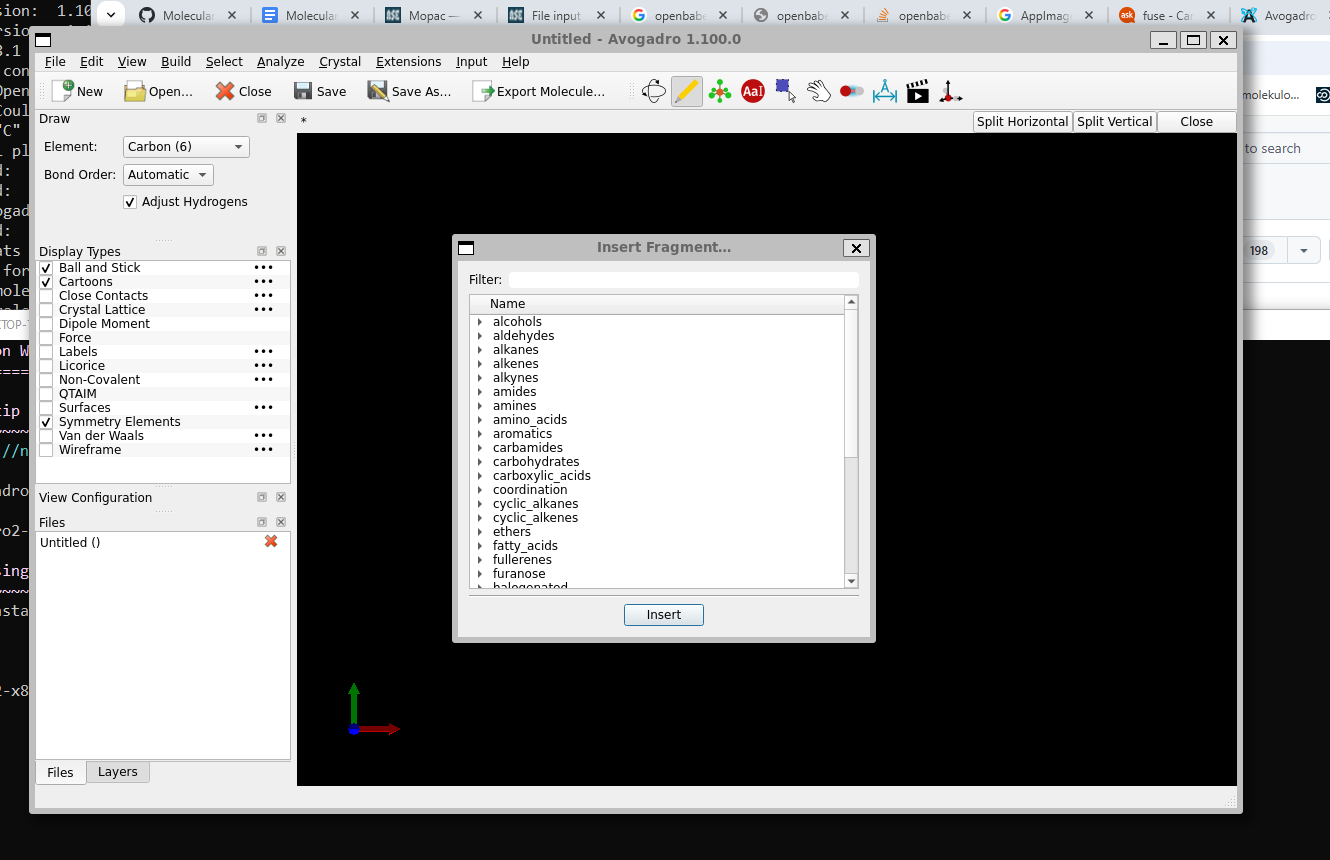Select the Selection rectangle tool

(x=786, y=91)
